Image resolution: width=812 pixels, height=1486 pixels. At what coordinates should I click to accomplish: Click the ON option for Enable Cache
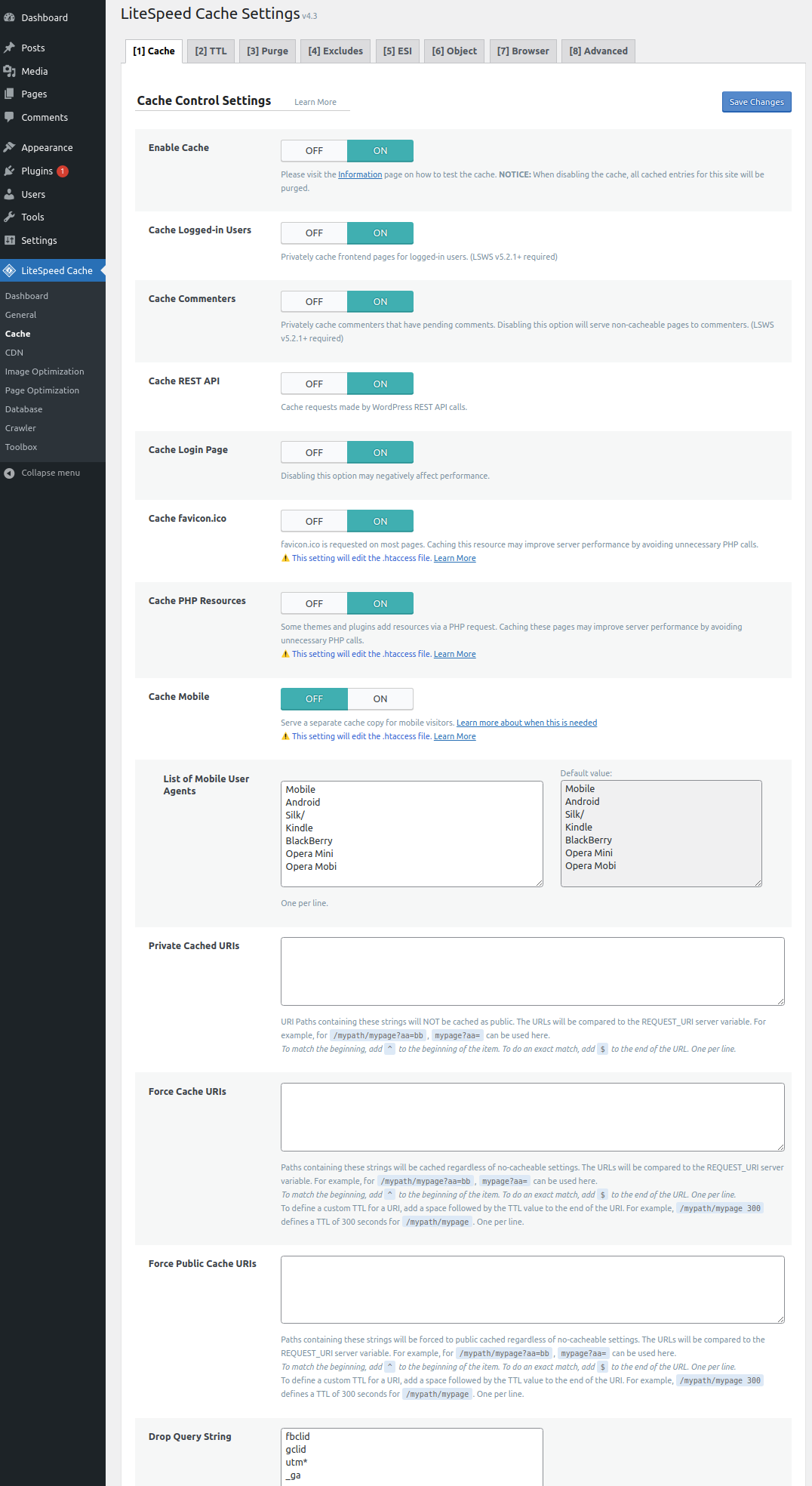coord(380,151)
